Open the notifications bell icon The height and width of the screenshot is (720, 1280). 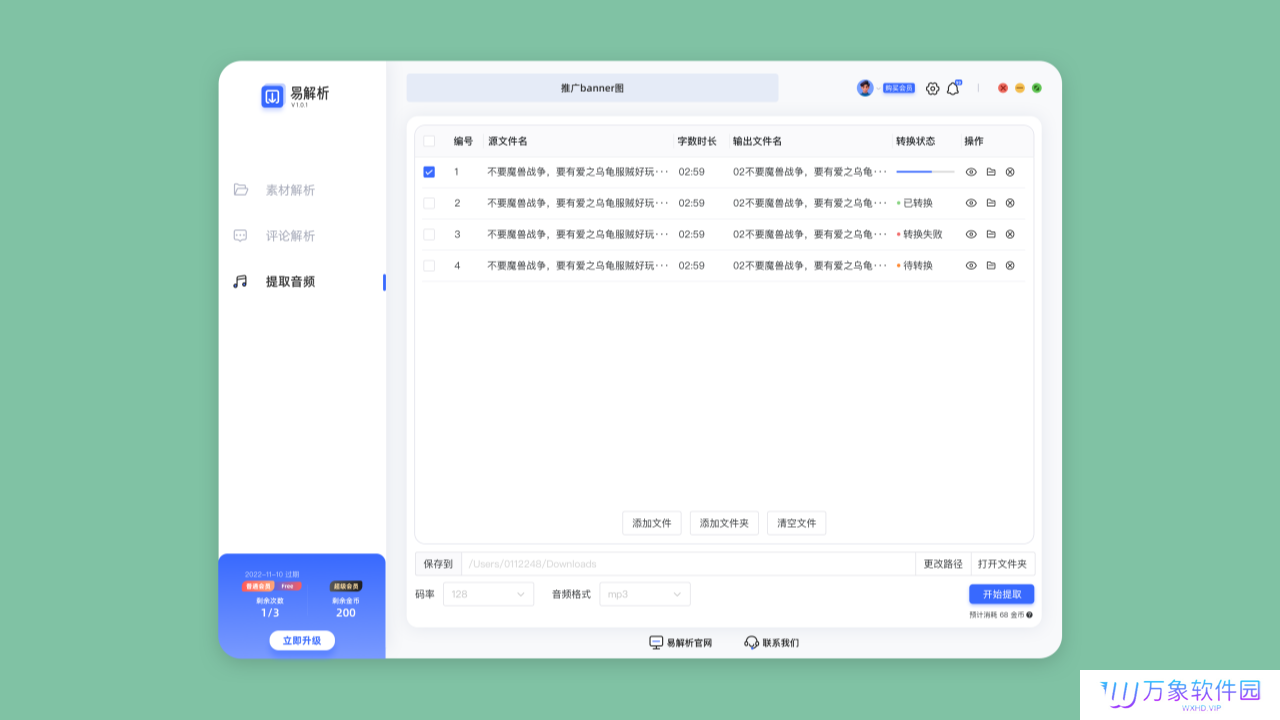click(x=953, y=88)
